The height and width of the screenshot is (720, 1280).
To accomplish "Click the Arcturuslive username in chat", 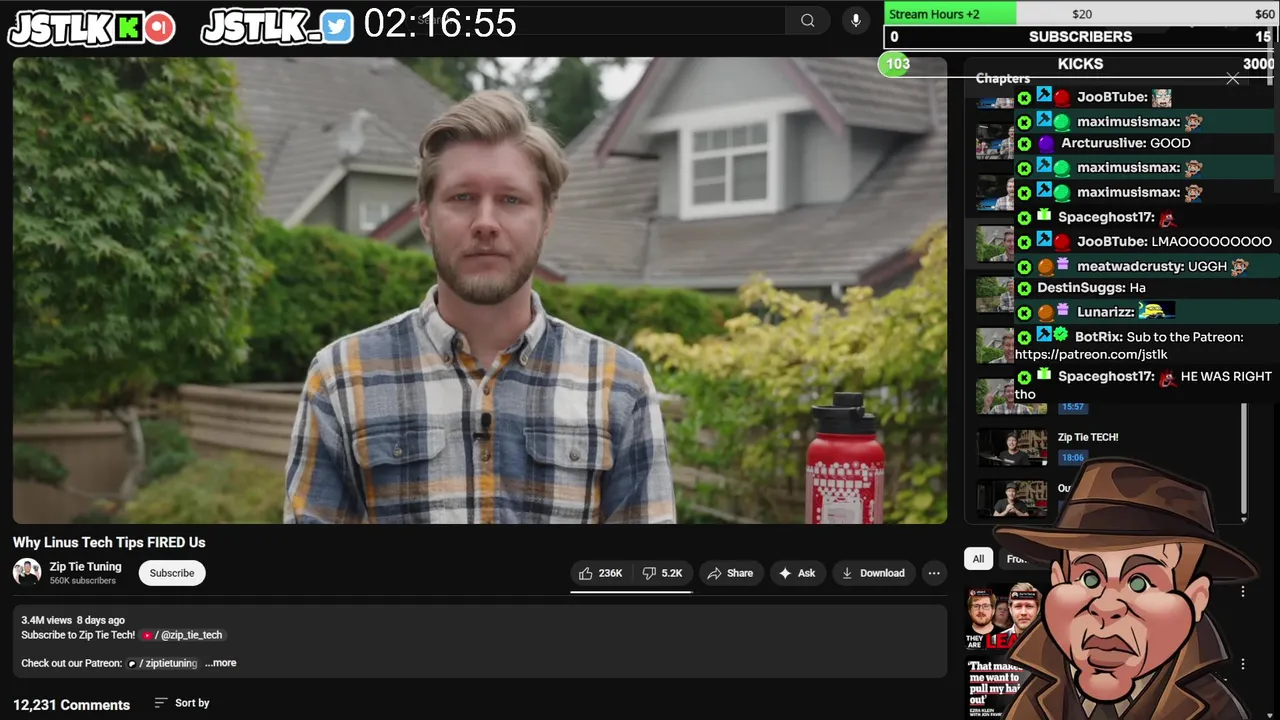I will pos(1104,143).
